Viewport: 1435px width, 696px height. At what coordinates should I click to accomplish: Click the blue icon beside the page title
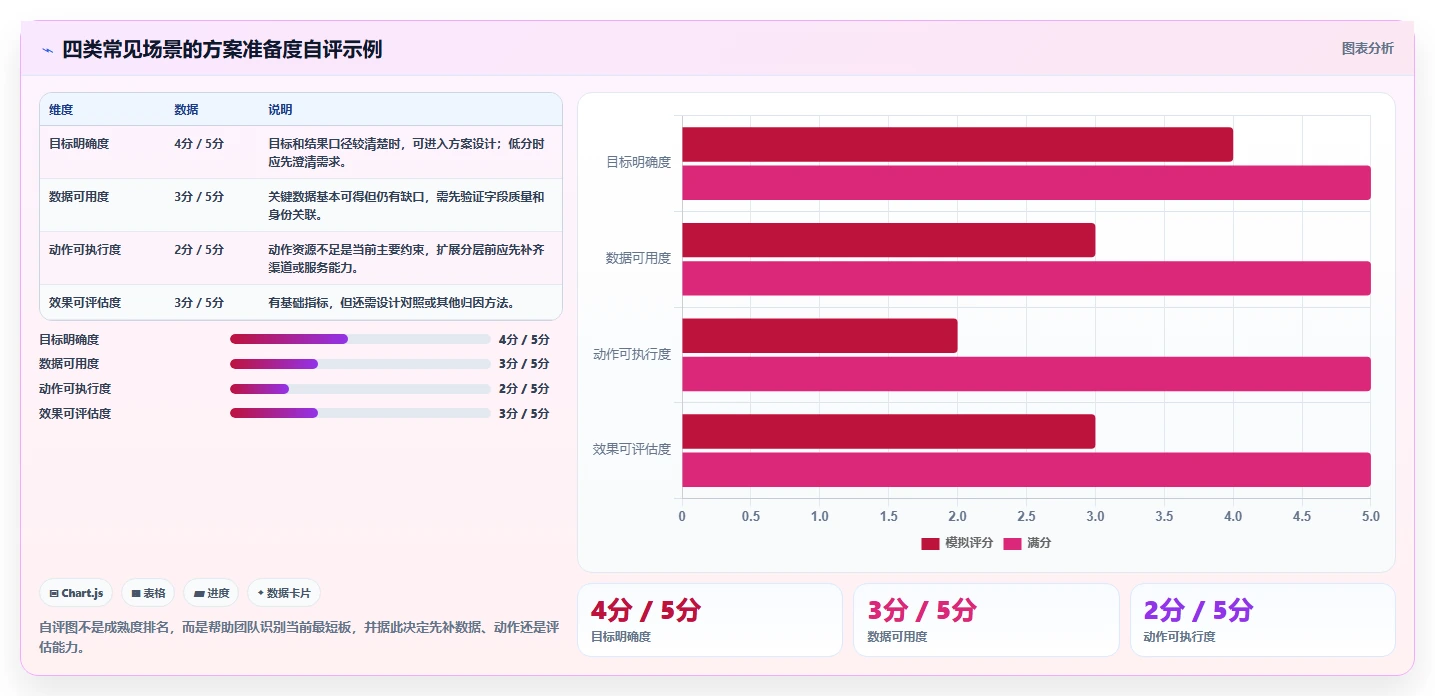[47, 49]
